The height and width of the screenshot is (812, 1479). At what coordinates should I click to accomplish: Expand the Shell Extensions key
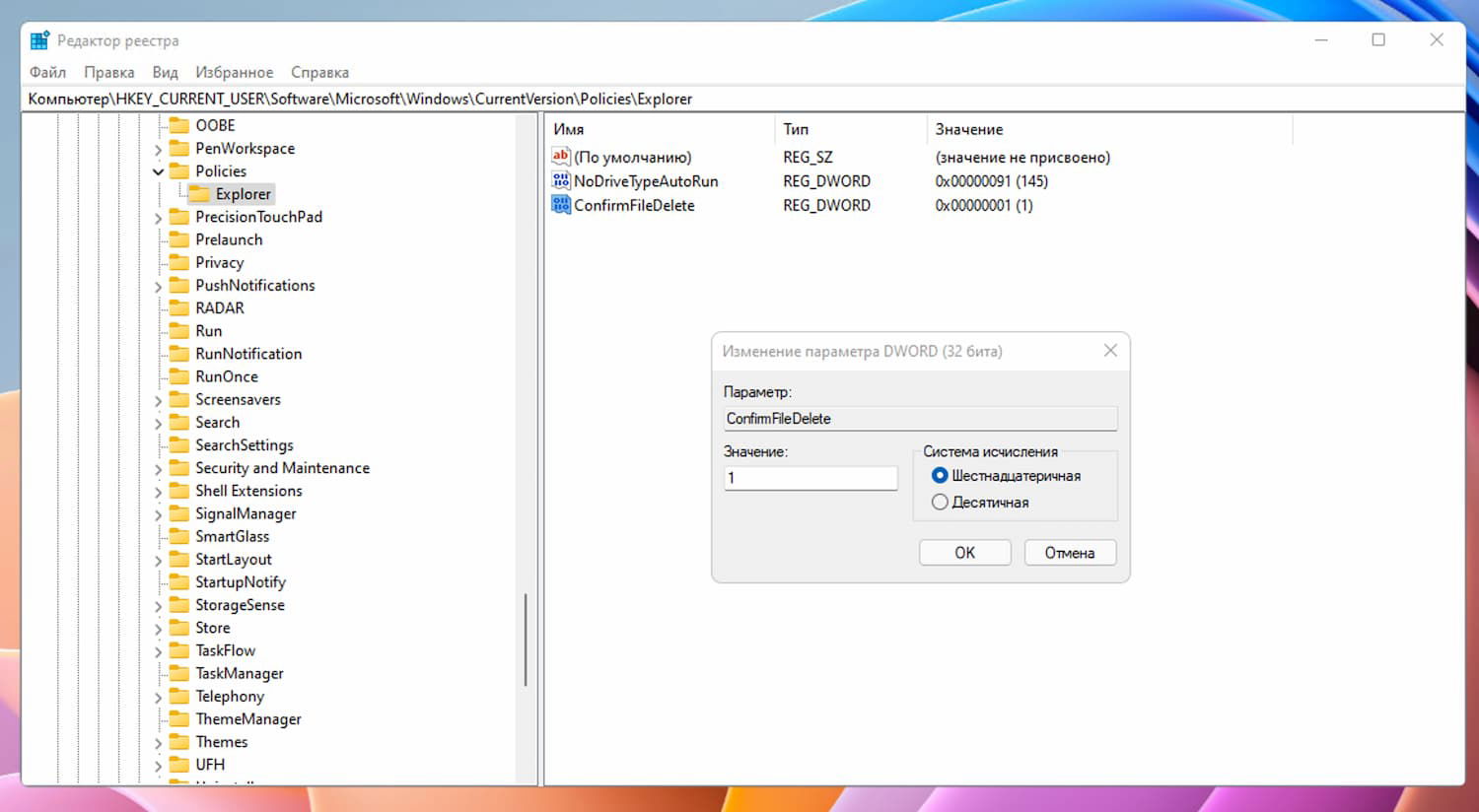click(x=158, y=492)
